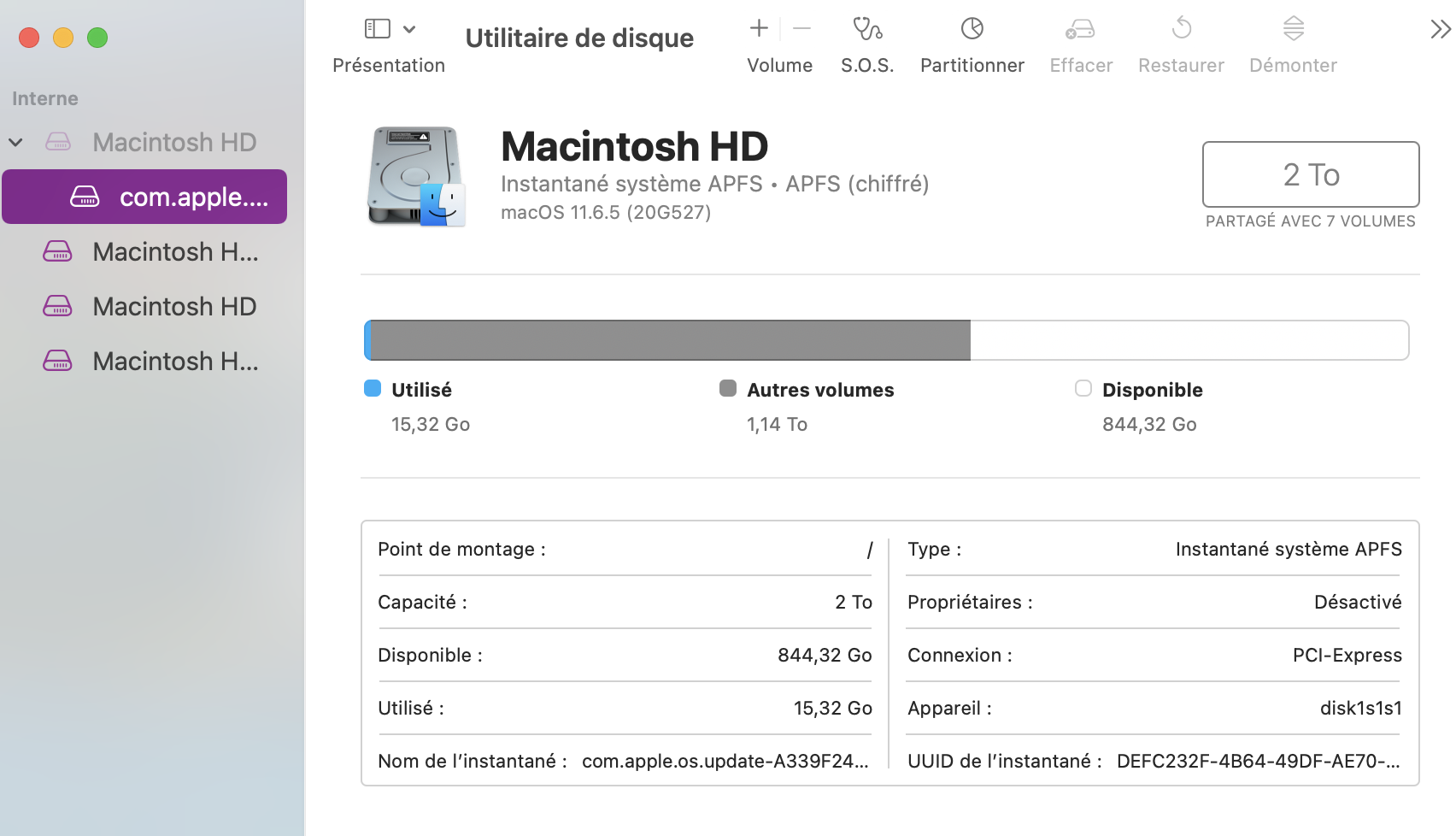Open the Présentation sidebar view icon
Viewport: 1456px width, 836px height.
pos(377,29)
